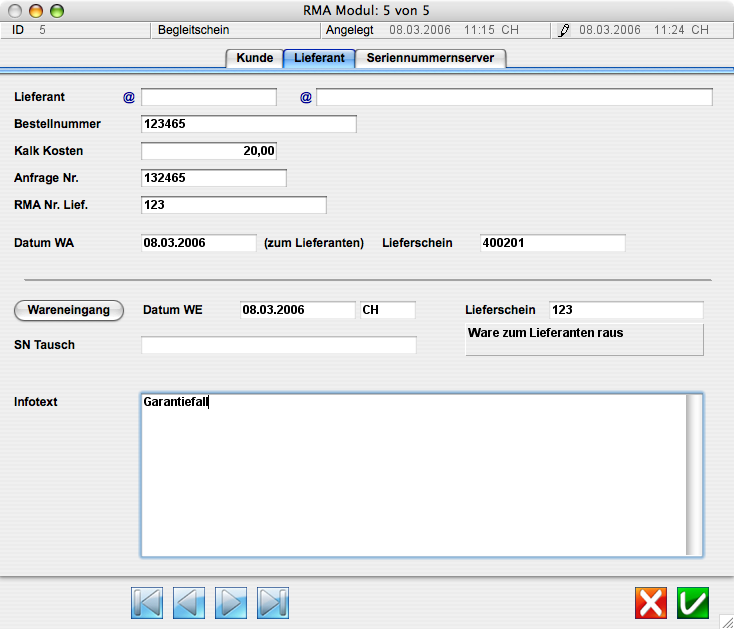Go to the previous record
The width and height of the screenshot is (734, 629).
pos(189,602)
